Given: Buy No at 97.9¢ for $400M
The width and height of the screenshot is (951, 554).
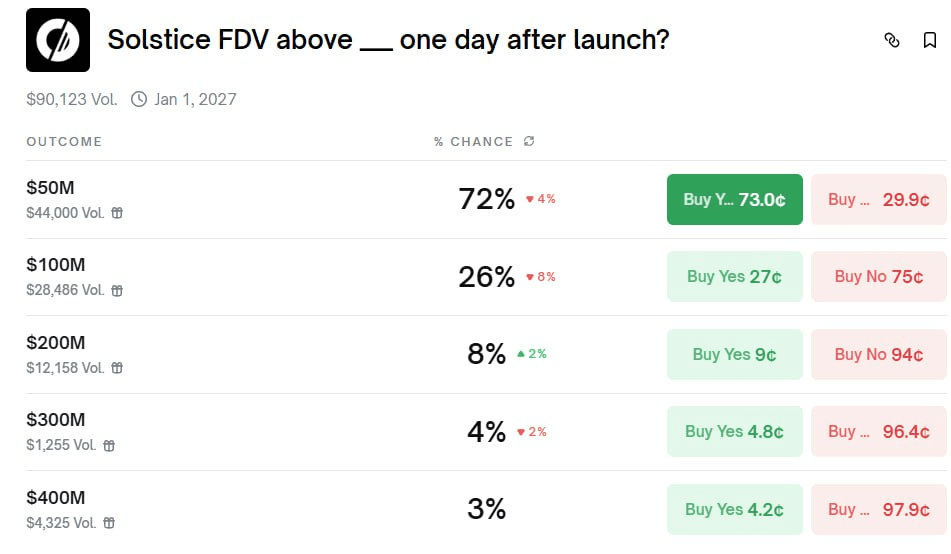Looking at the screenshot, I should [x=878, y=509].
